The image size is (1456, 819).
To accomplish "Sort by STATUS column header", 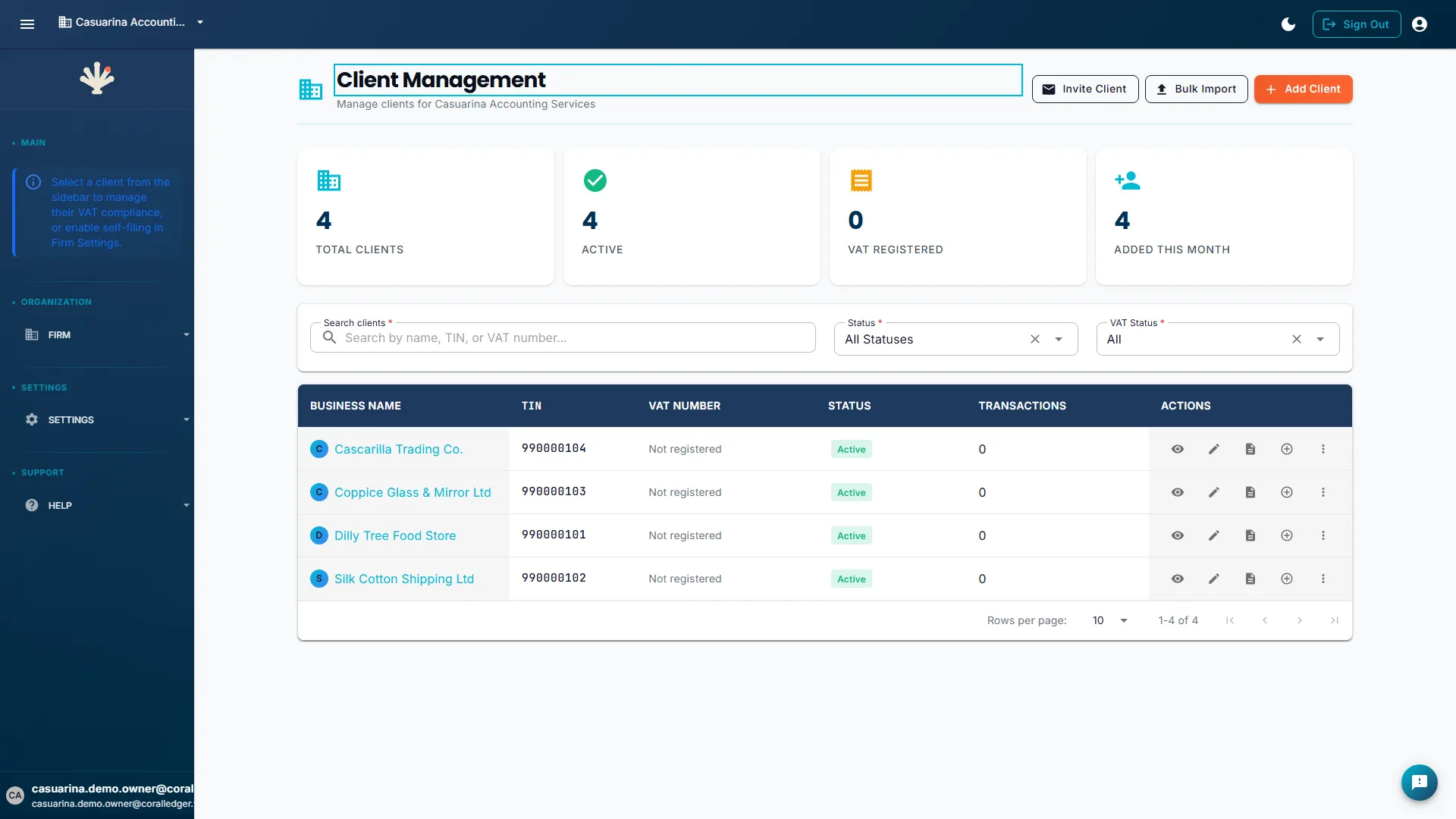I will (x=849, y=406).
